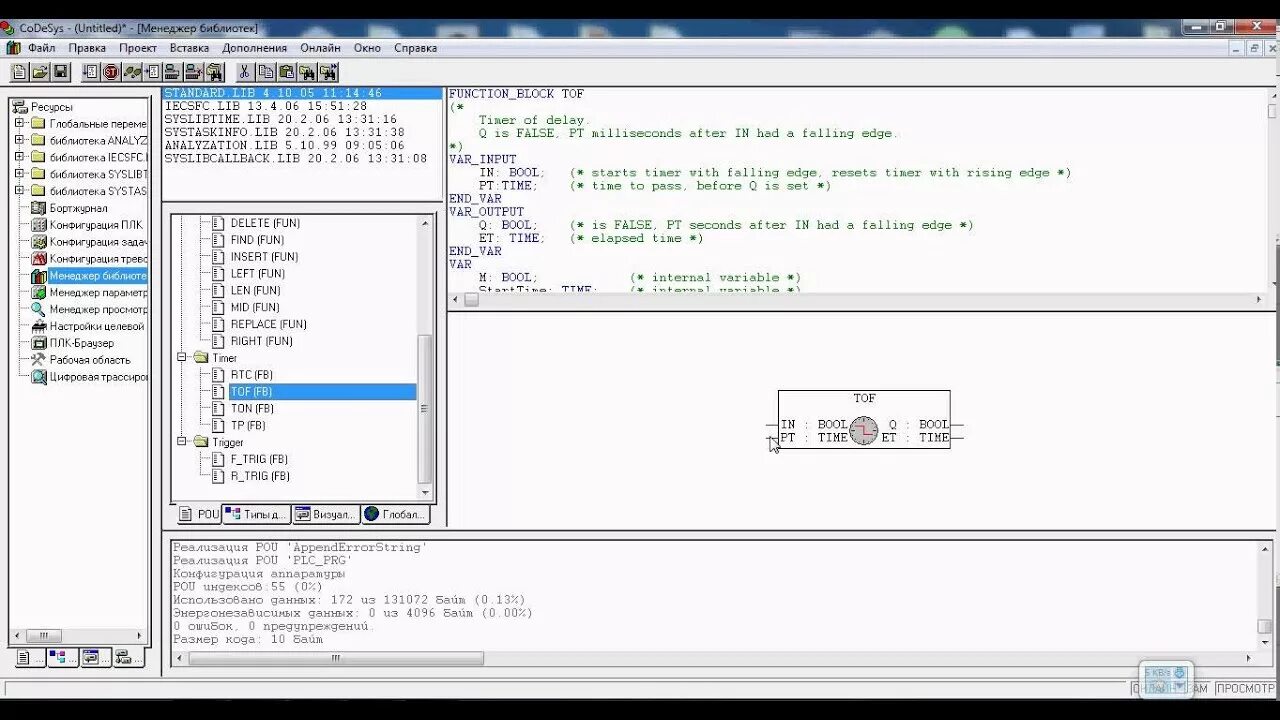
Task: Open the Дополнения menu
Action: (254, 47)
